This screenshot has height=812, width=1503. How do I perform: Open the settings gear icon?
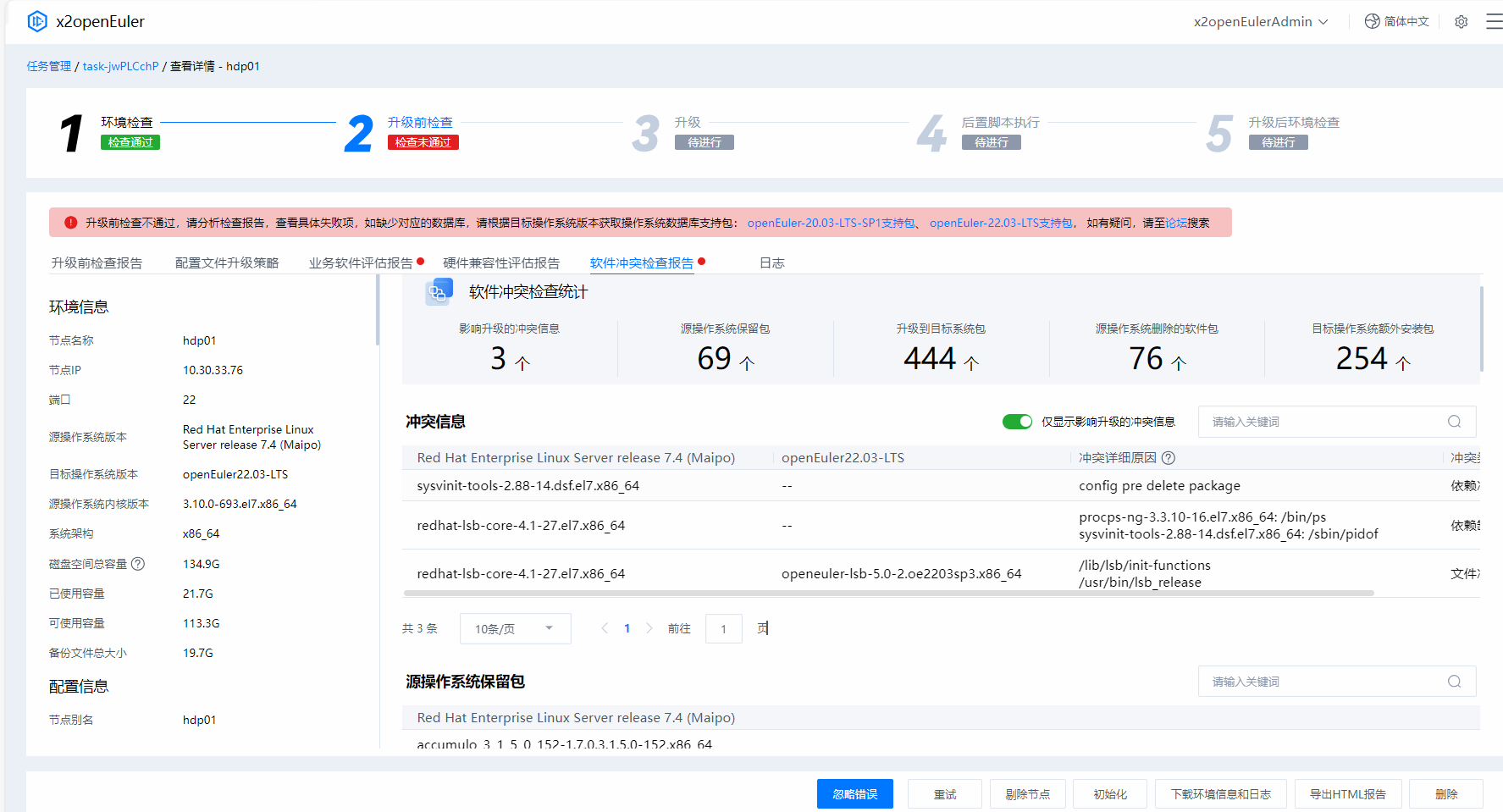1461,22
